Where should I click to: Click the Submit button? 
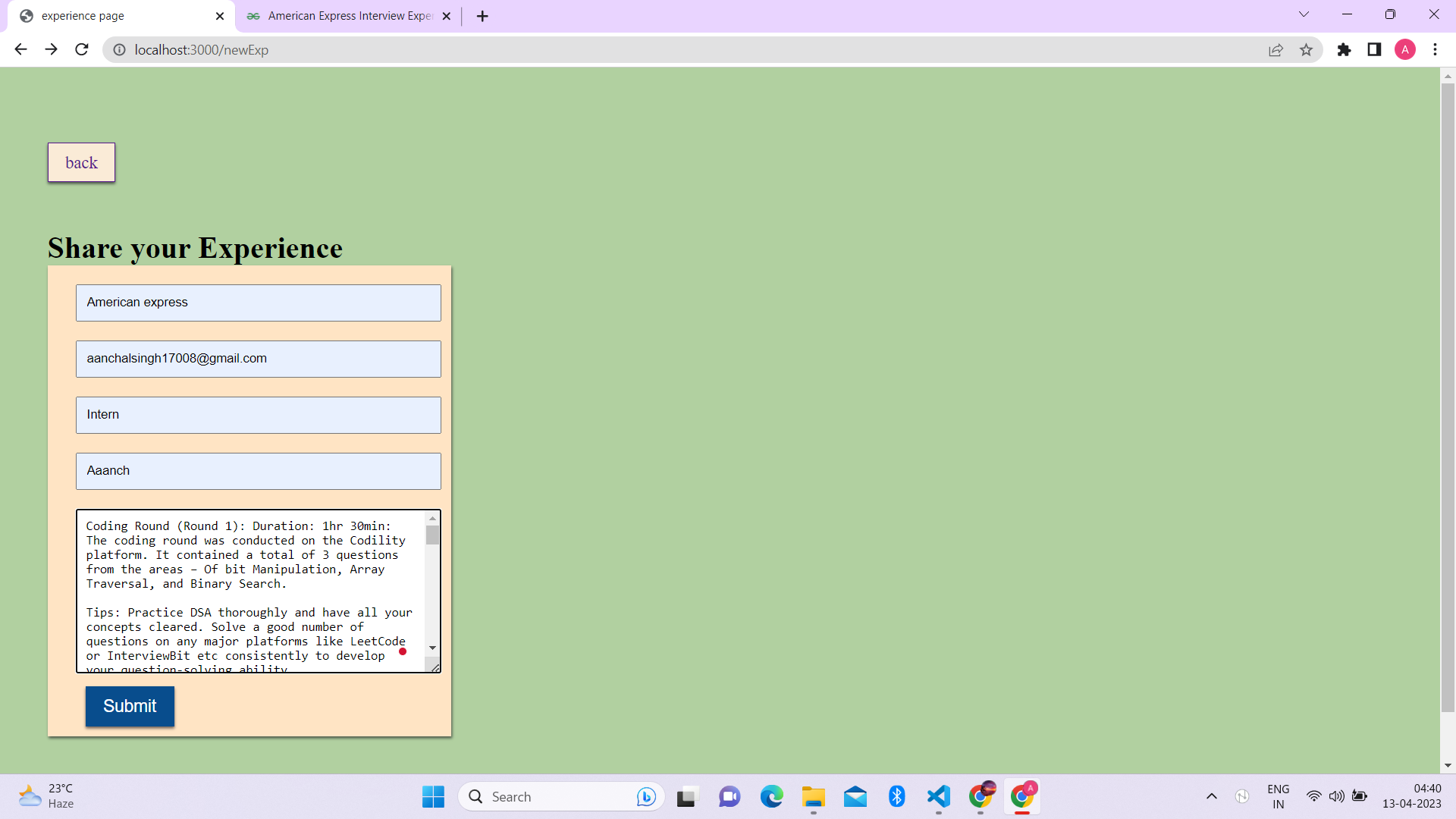(x=130, y=706)
